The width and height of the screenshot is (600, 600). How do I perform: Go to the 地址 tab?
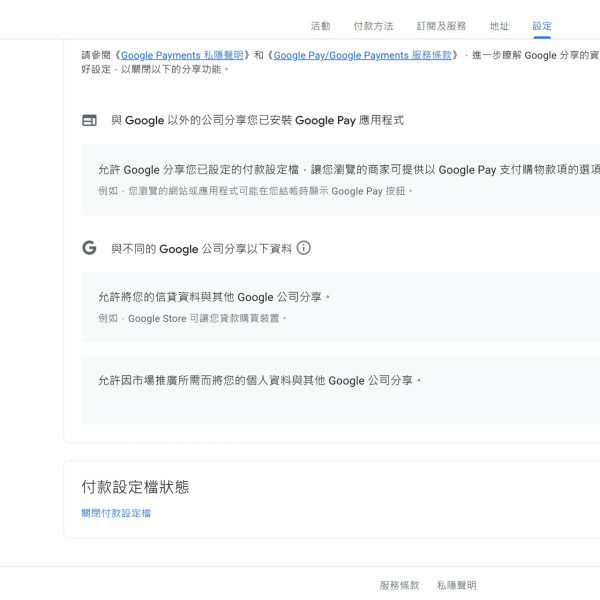tap(499, 26)
